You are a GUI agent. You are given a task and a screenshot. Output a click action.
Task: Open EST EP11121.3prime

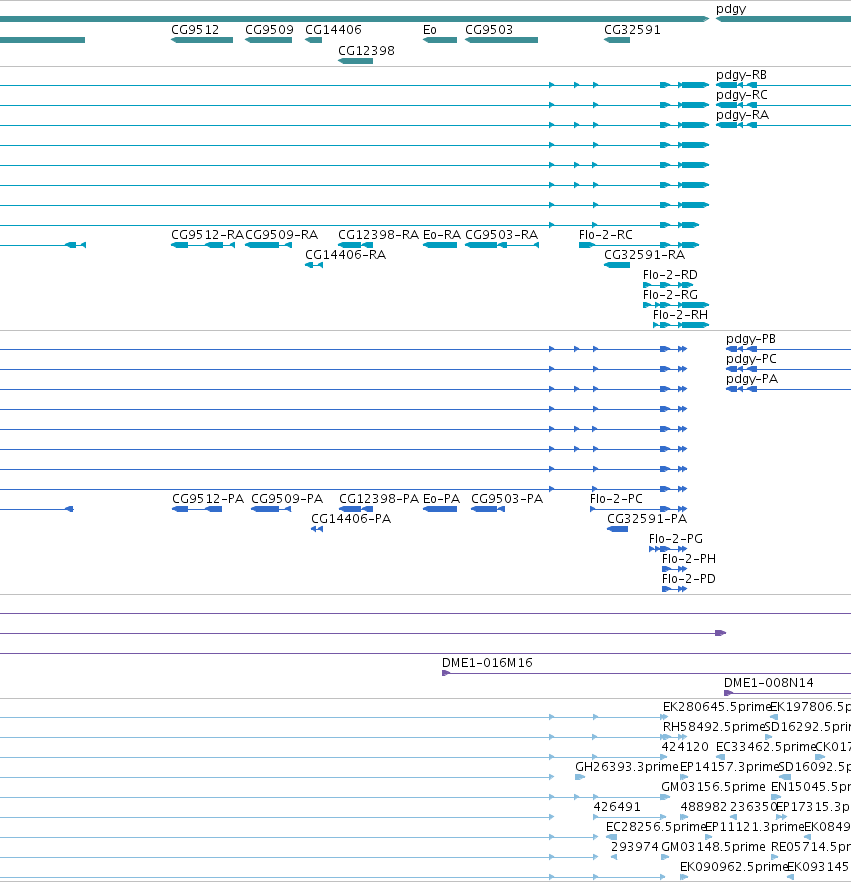709,837
